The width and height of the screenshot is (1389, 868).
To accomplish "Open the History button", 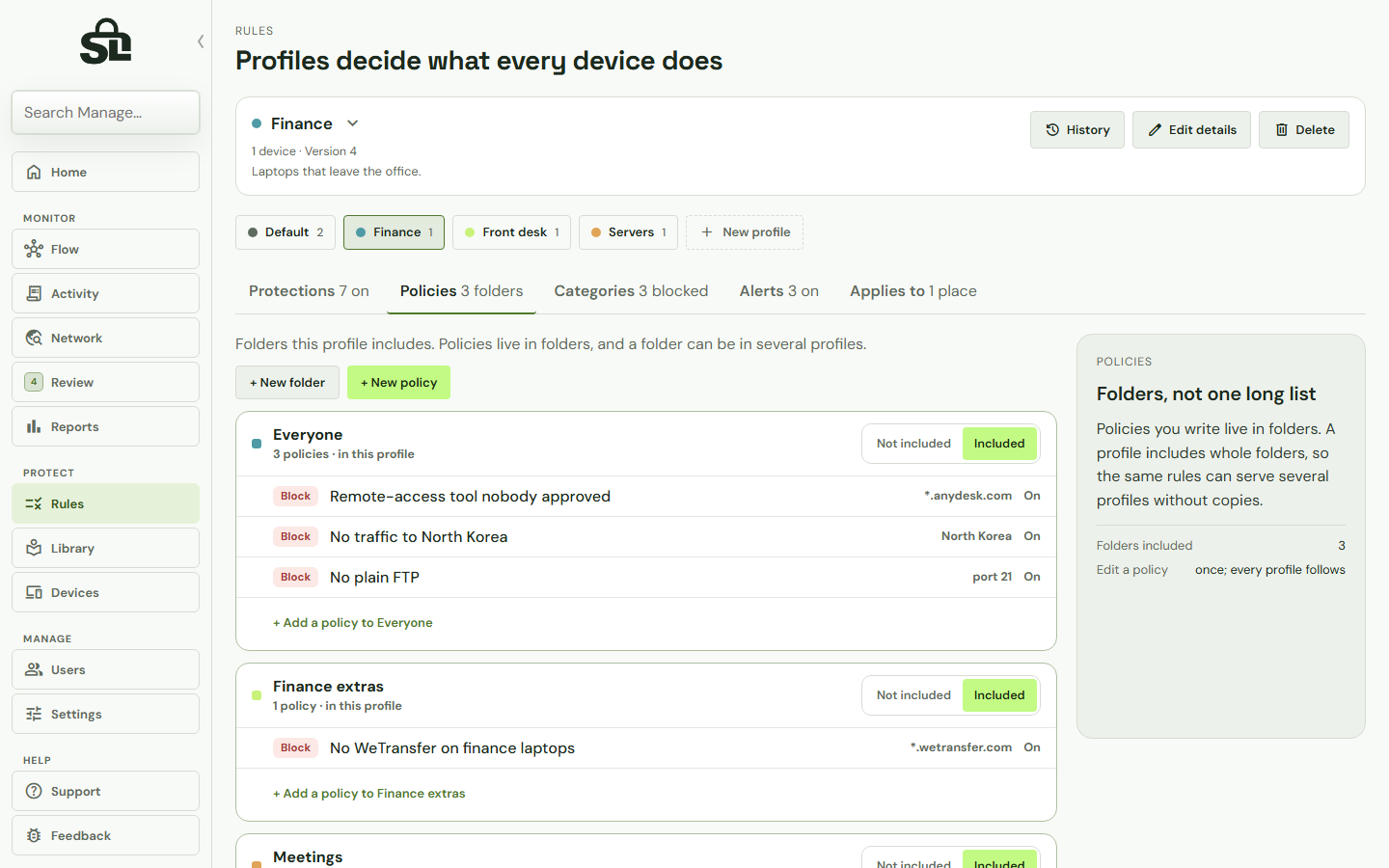I will [1077, 130].
